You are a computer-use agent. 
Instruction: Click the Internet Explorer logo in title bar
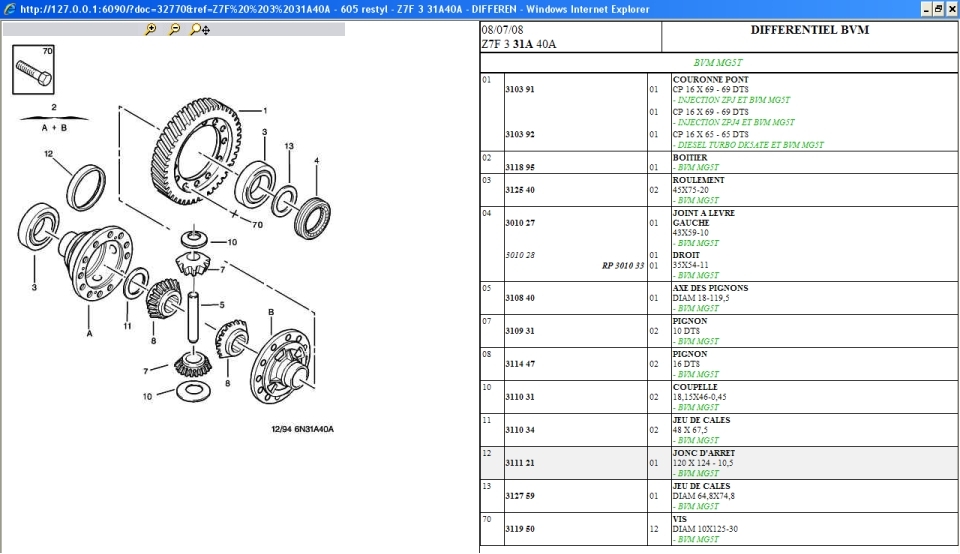(x=9, y=9)
